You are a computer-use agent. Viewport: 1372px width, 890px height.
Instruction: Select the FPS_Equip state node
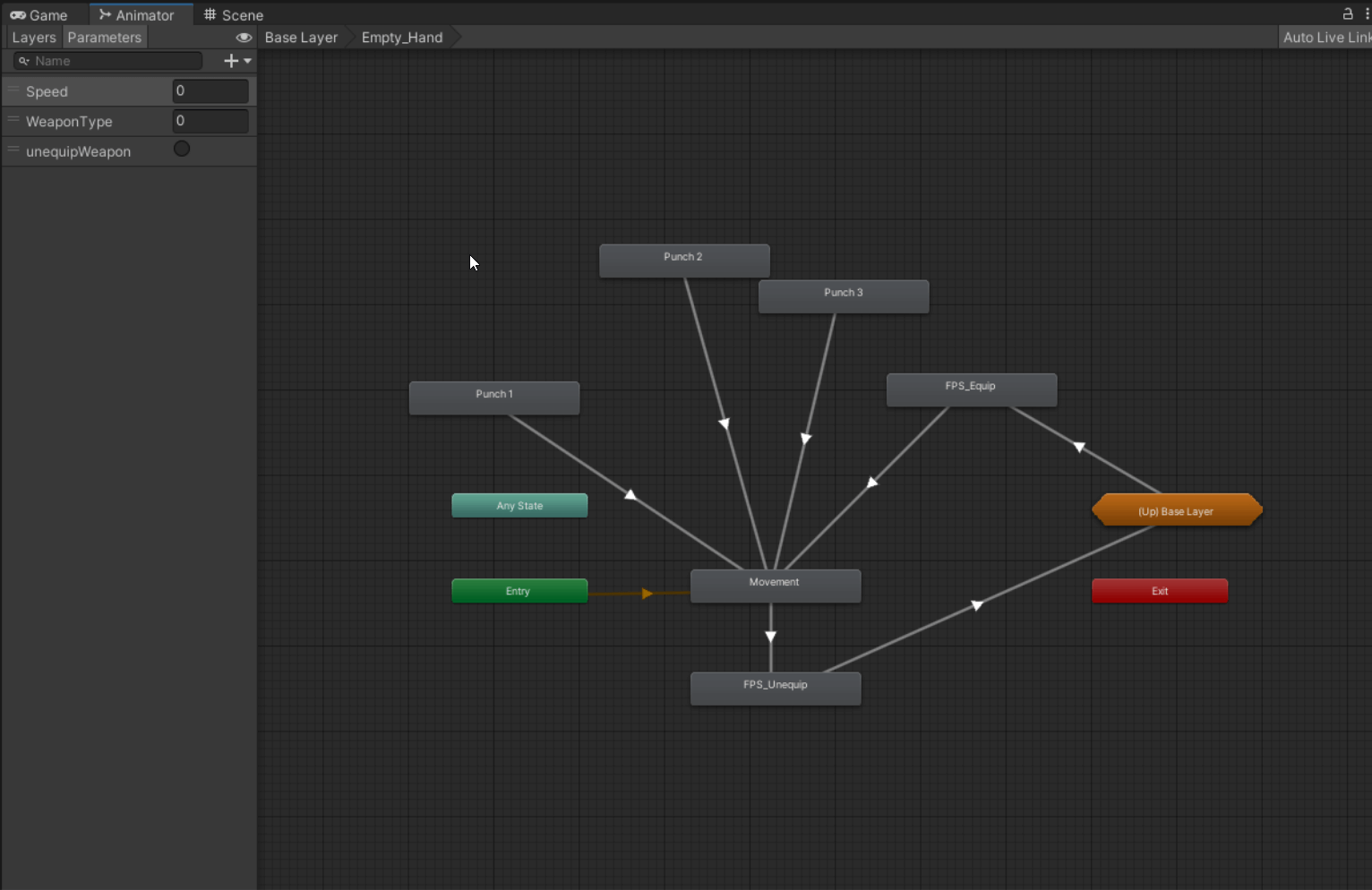point(972,389)
